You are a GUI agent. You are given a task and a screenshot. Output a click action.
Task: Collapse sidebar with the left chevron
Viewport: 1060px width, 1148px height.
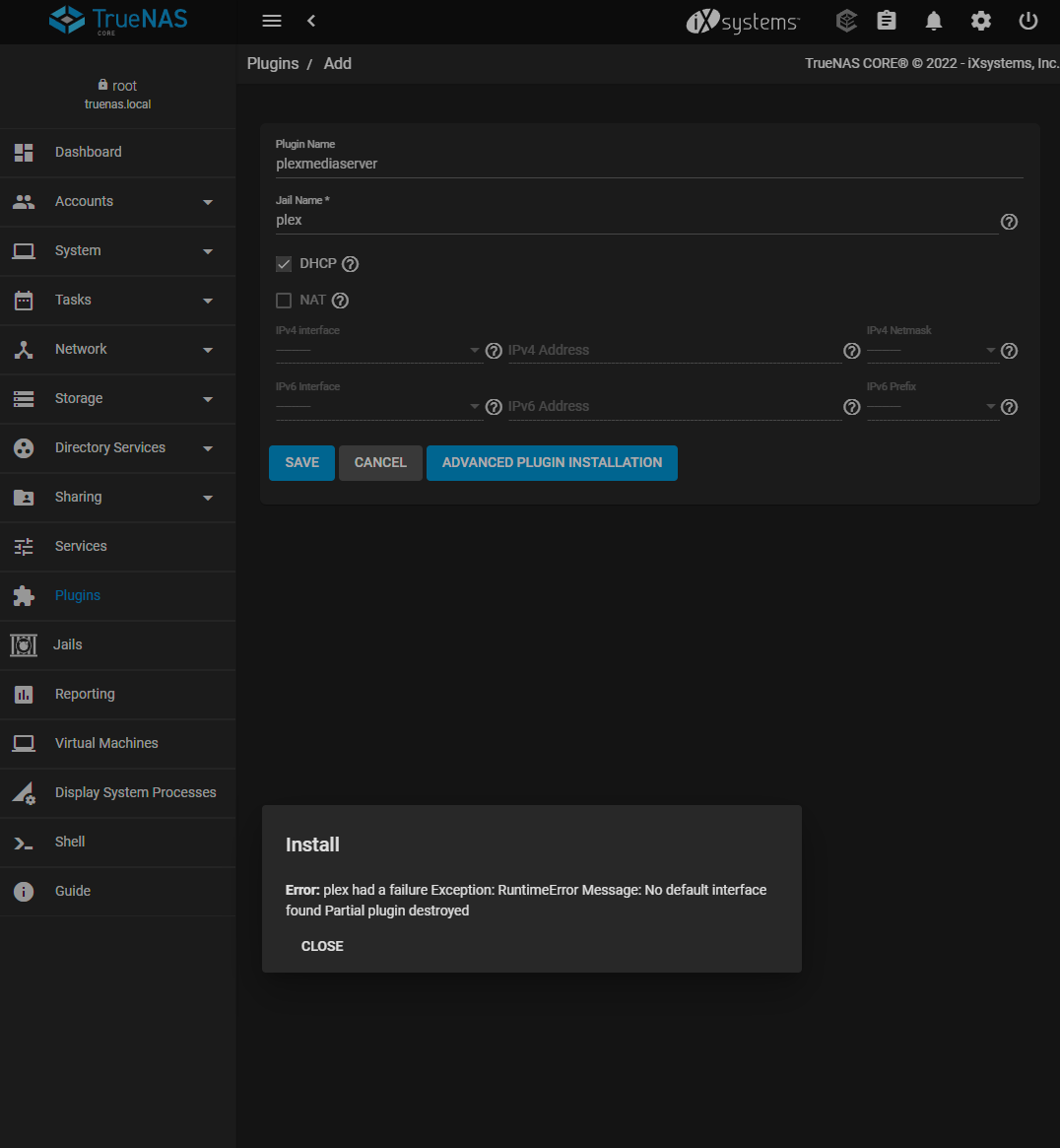(x=311, y=21)
